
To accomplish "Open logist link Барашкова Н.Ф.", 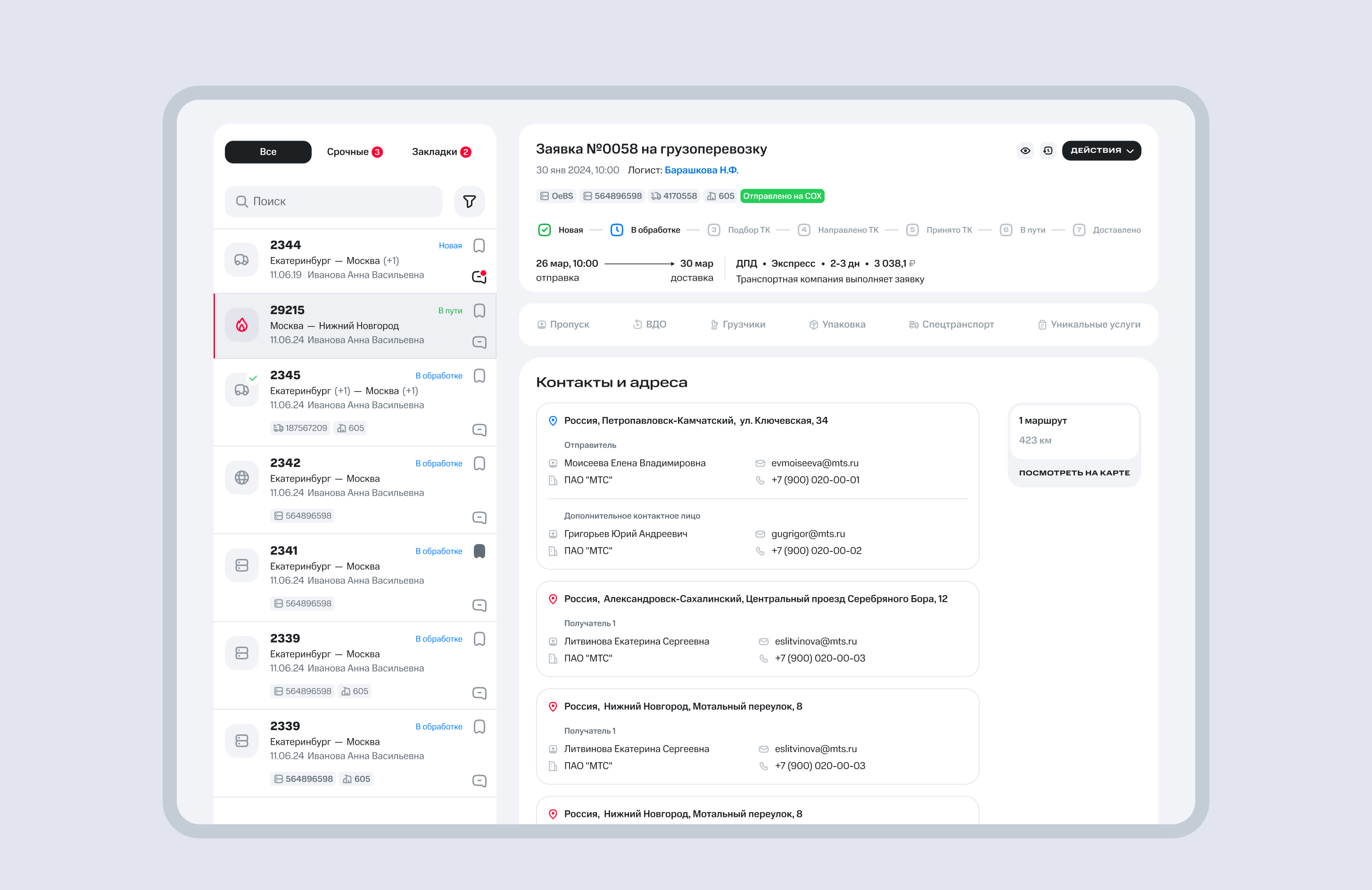I will [x=701, y=170].
